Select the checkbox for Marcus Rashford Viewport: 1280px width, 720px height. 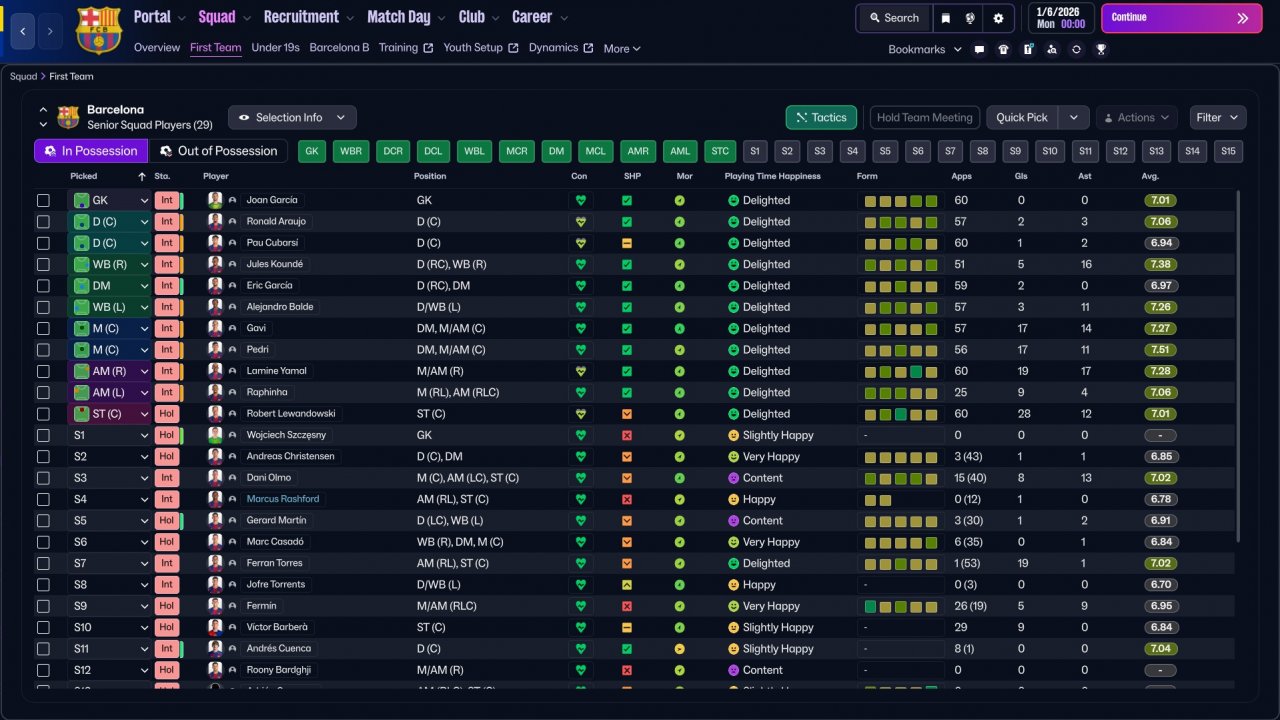(43, 499)
